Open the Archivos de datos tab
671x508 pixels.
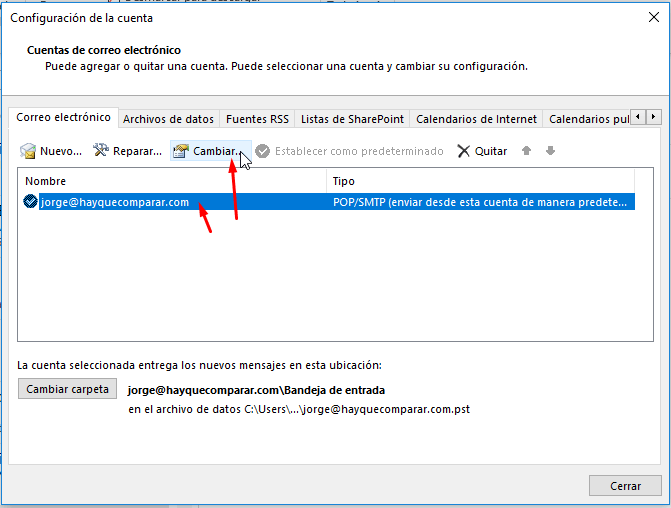168,119
